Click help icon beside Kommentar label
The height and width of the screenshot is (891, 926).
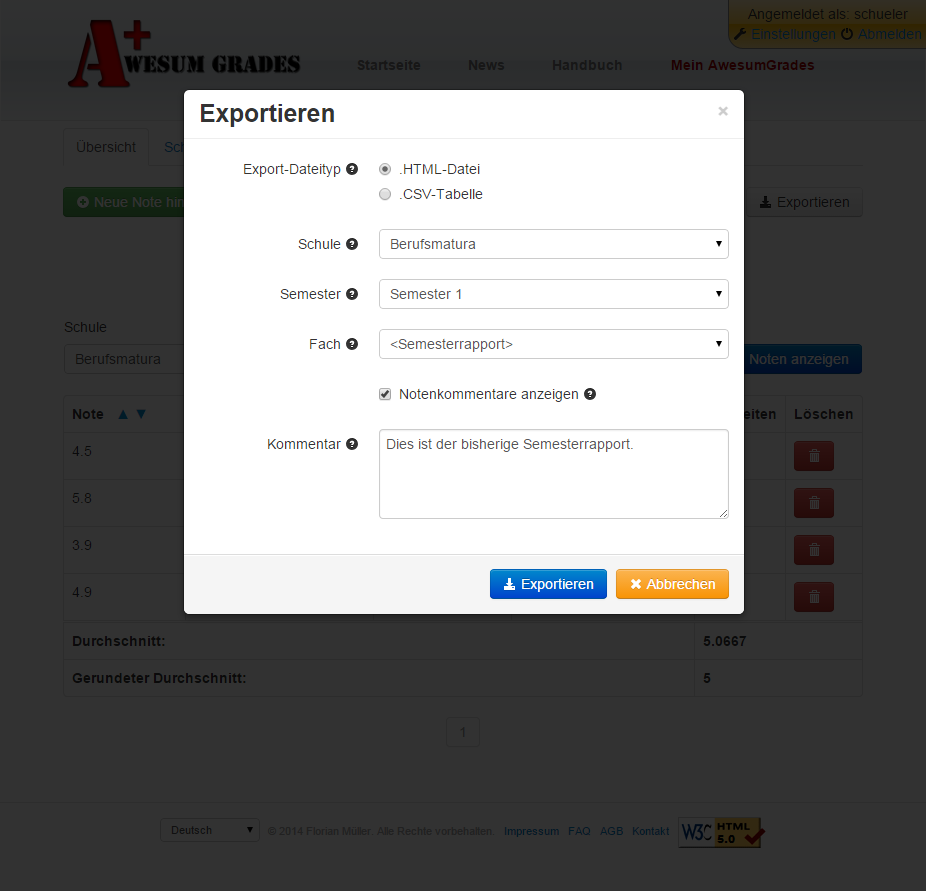(352, 444)
